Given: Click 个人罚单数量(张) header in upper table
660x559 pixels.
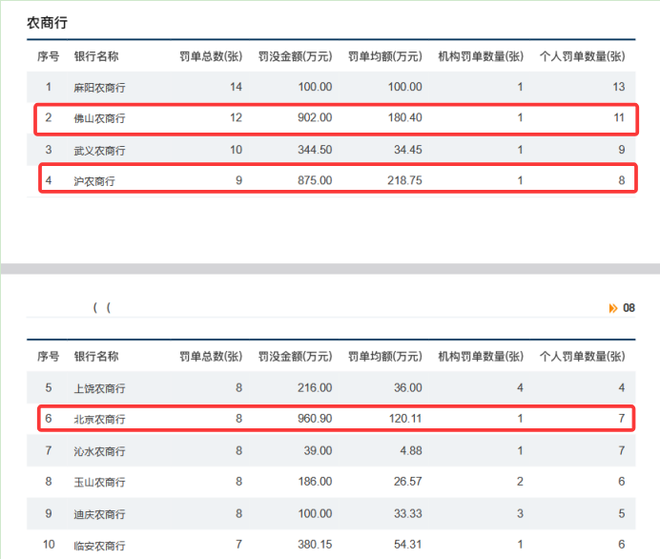Looking at the screenshot, I should 582,56.
